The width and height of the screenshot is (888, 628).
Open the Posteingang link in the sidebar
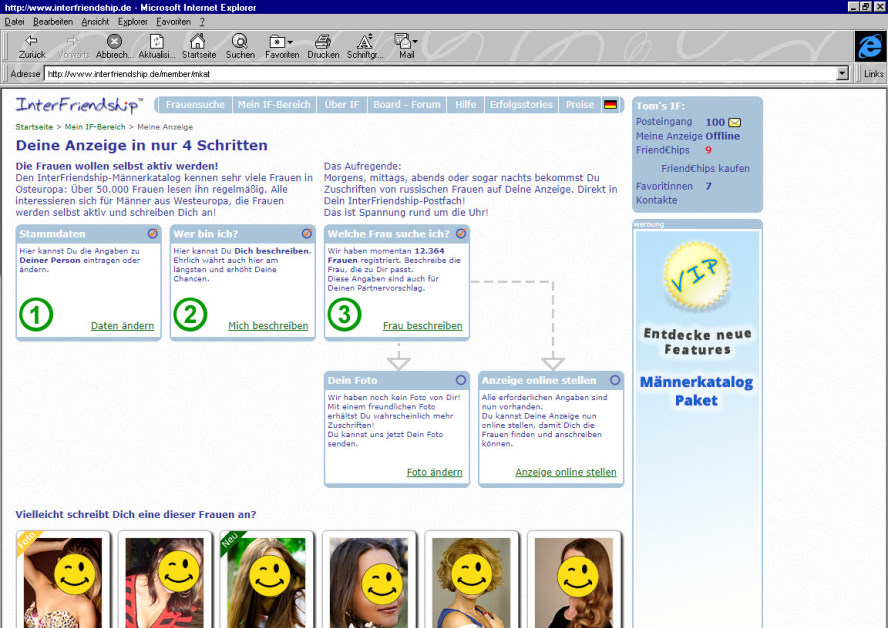tap(664, 122)
